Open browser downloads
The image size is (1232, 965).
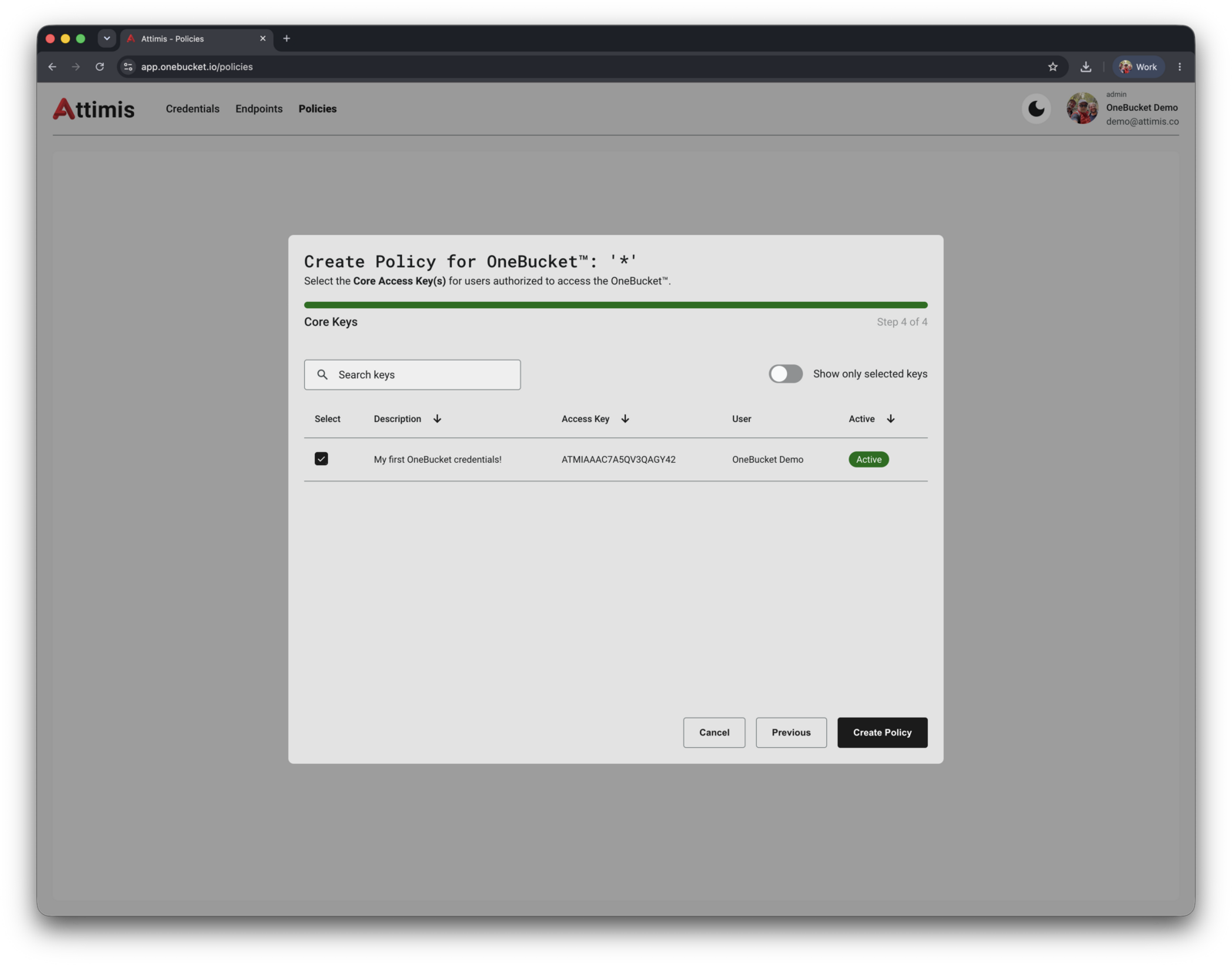click(1086, 67)
